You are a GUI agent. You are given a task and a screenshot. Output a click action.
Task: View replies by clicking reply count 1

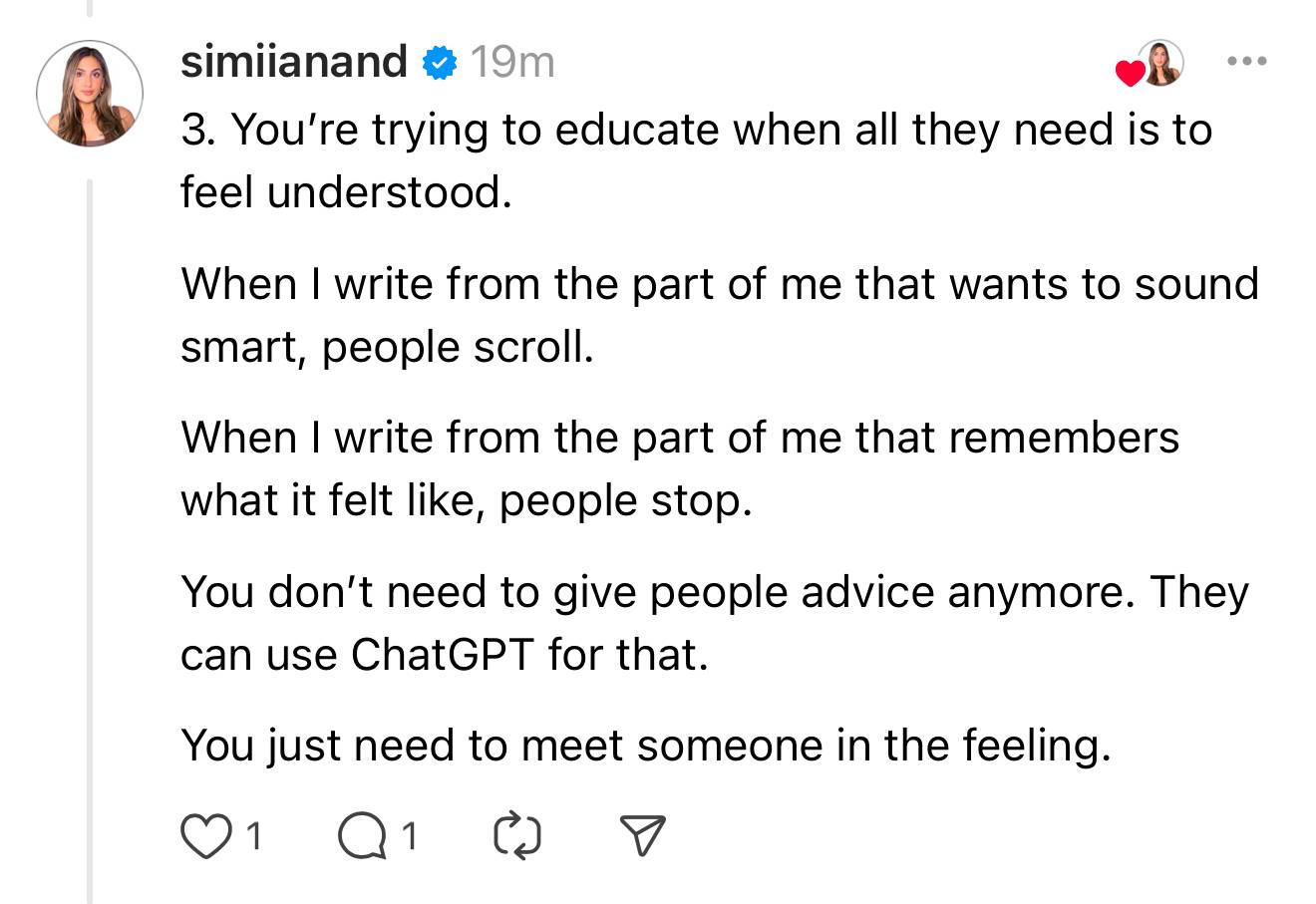[x=409, y=836]
